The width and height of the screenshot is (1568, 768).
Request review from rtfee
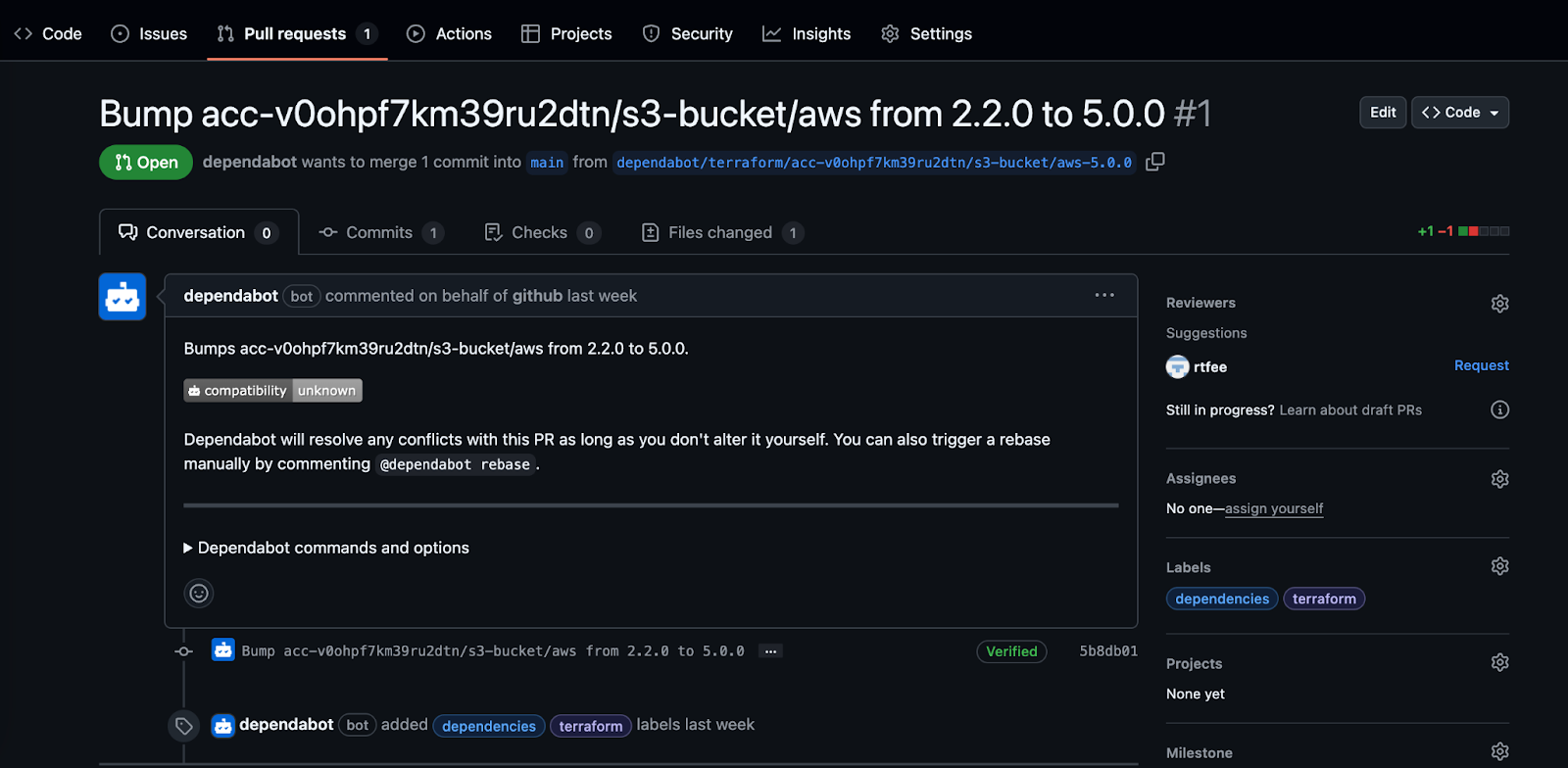click(1481, 365)
